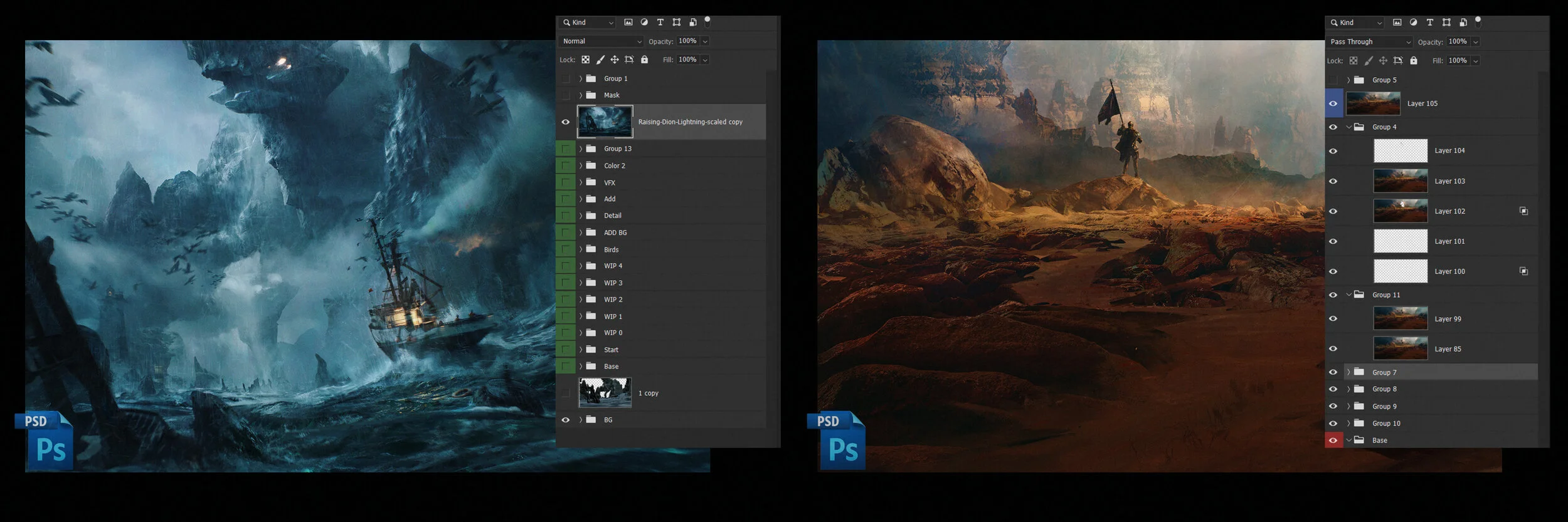Click Layer 103 thumbnail
The height and width of the screenshot is (522, 1568).
pyautogui.click(x=1401, y=181)
